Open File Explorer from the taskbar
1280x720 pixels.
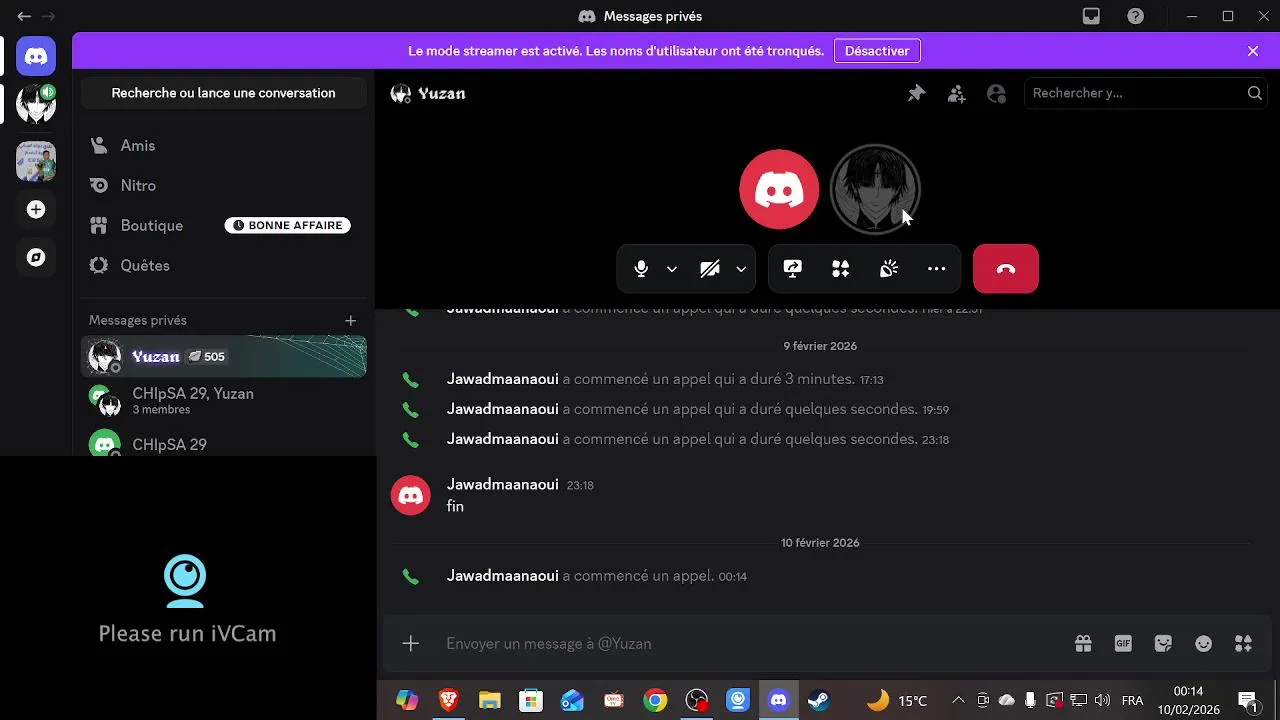[x=489, y=700]
